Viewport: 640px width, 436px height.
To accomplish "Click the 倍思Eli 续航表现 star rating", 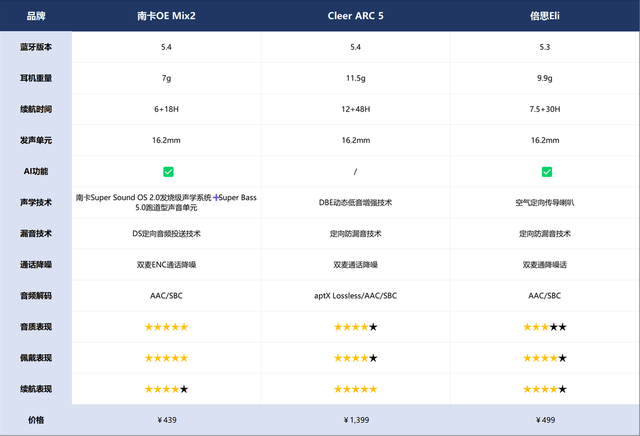I will point(546,389).
